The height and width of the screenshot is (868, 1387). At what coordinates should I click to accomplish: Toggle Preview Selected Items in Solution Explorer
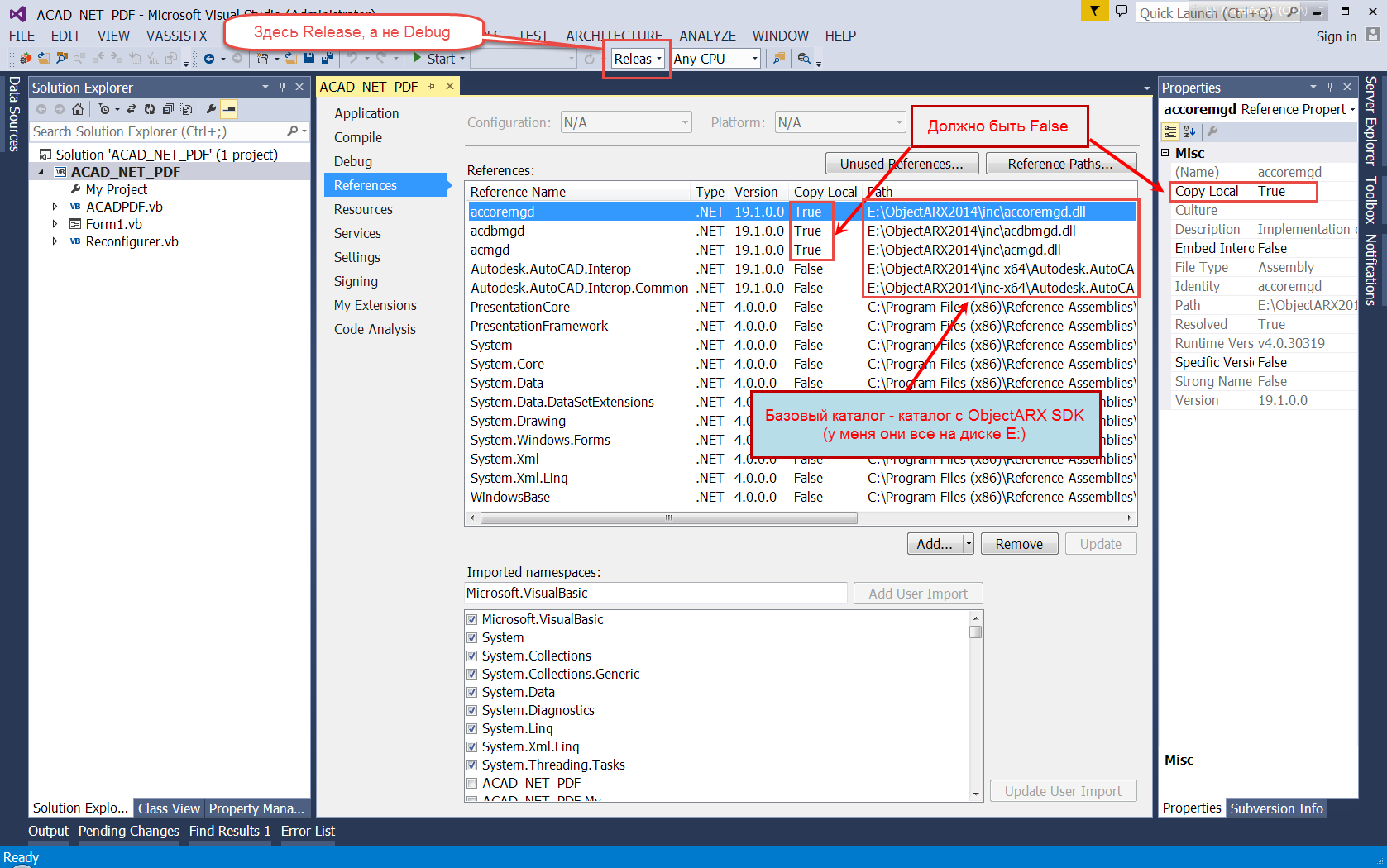tap(229, 109)
